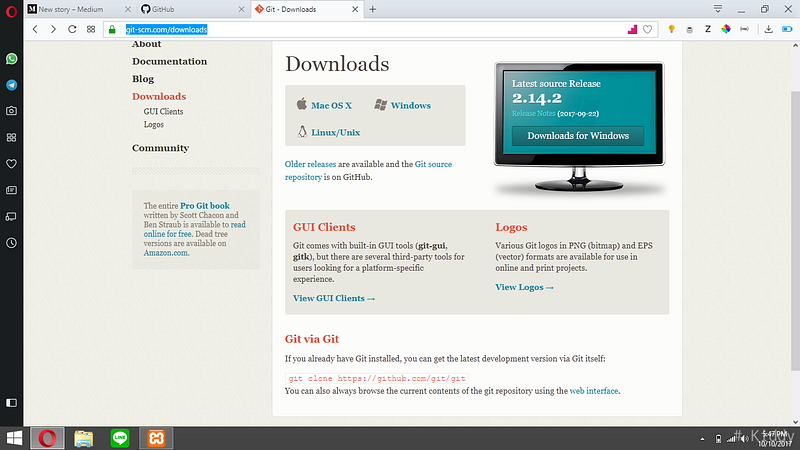
Task: Click the Linux/Unix download link
Action: (336, 133)
